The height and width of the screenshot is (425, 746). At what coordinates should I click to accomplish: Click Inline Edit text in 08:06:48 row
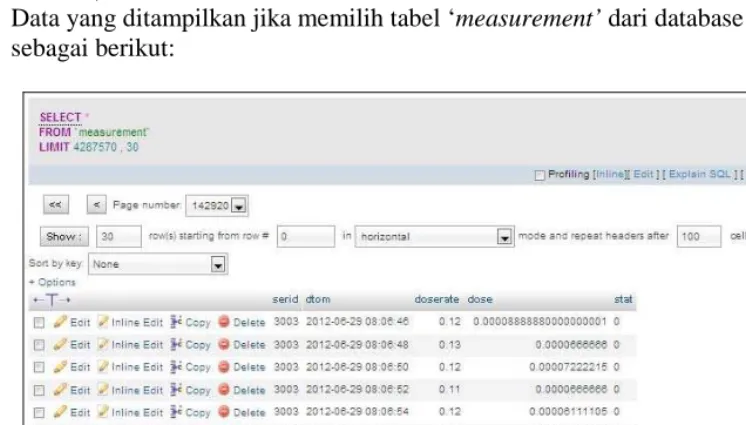pos(137,345)
